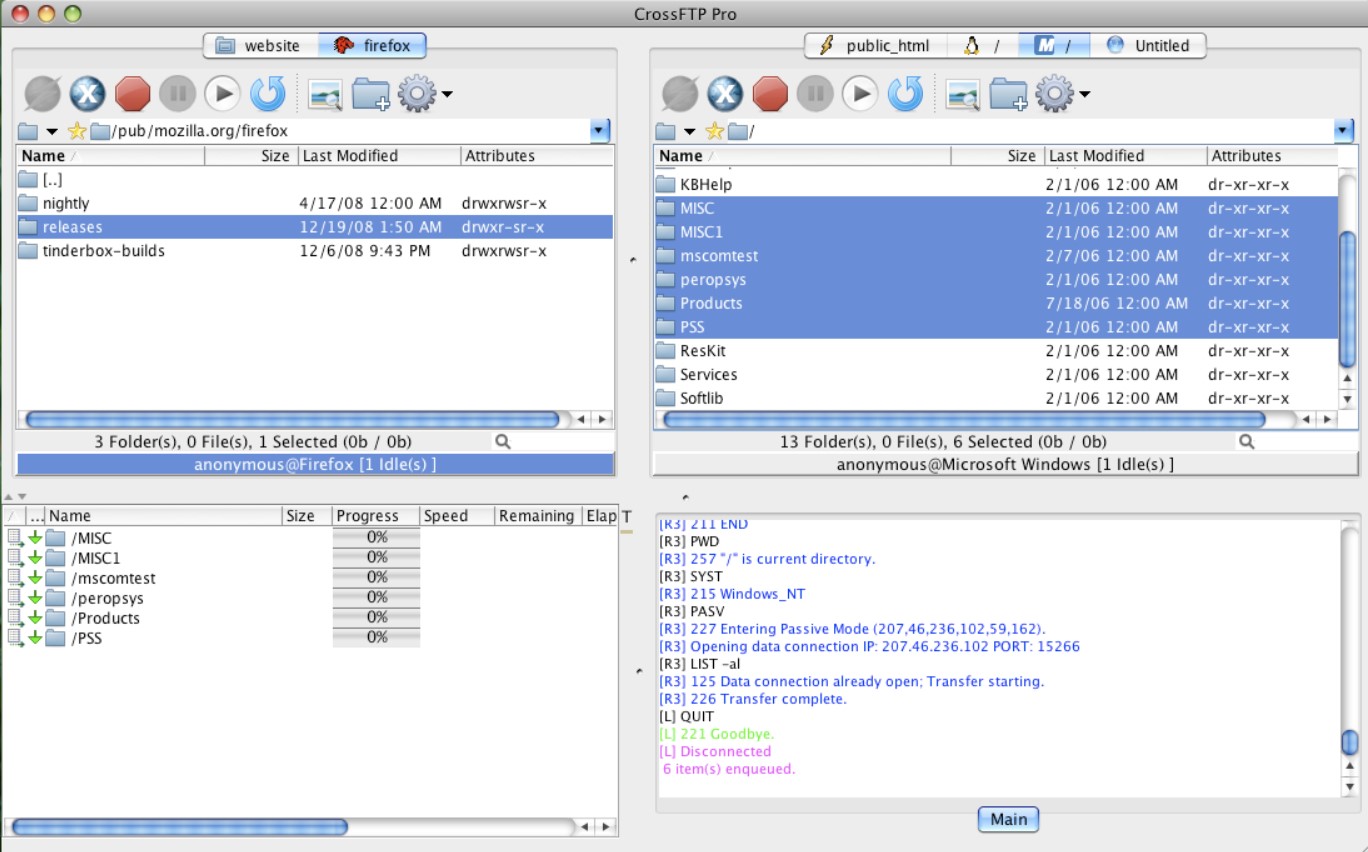Image resolution: width=1368 pixels, height=852 pixels.
Task: Expand the path history dropdown for /pub/mozilla.org/firefox
Action: [598, 130]
